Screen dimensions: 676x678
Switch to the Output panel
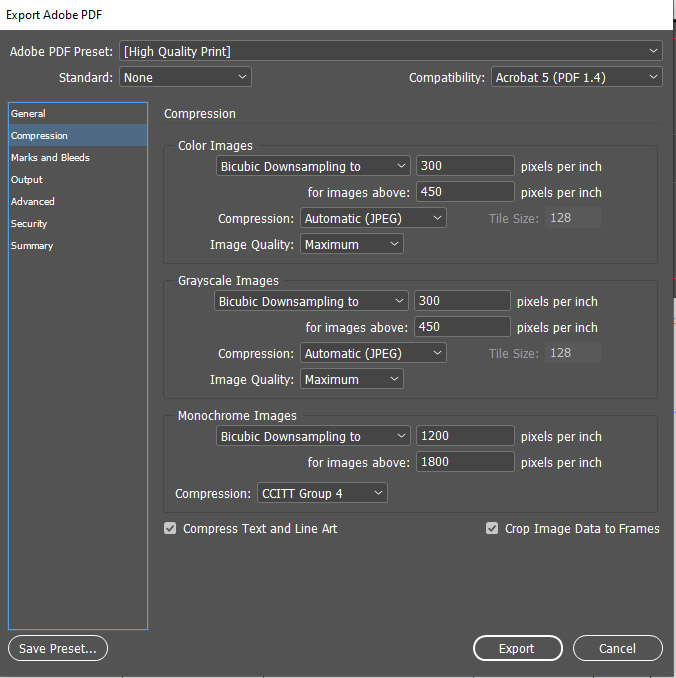click(x=78, y=179)
